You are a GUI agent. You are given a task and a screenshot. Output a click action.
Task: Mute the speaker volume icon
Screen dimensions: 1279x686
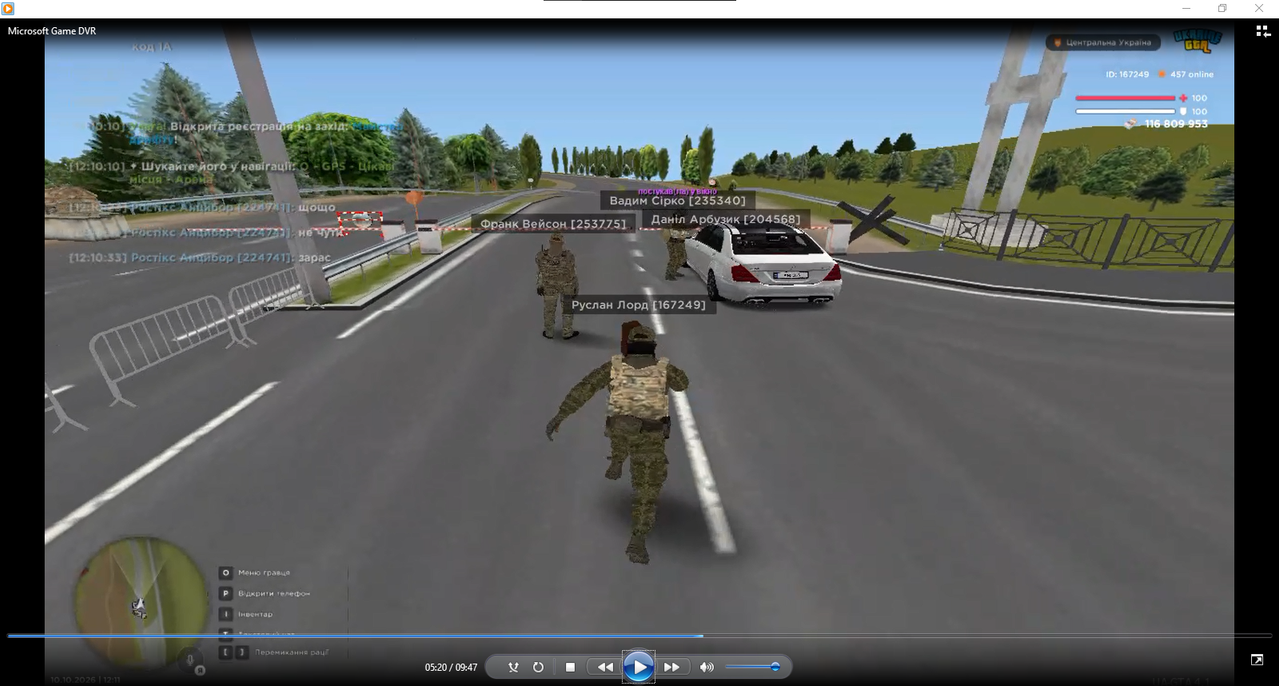pos(707,667)
